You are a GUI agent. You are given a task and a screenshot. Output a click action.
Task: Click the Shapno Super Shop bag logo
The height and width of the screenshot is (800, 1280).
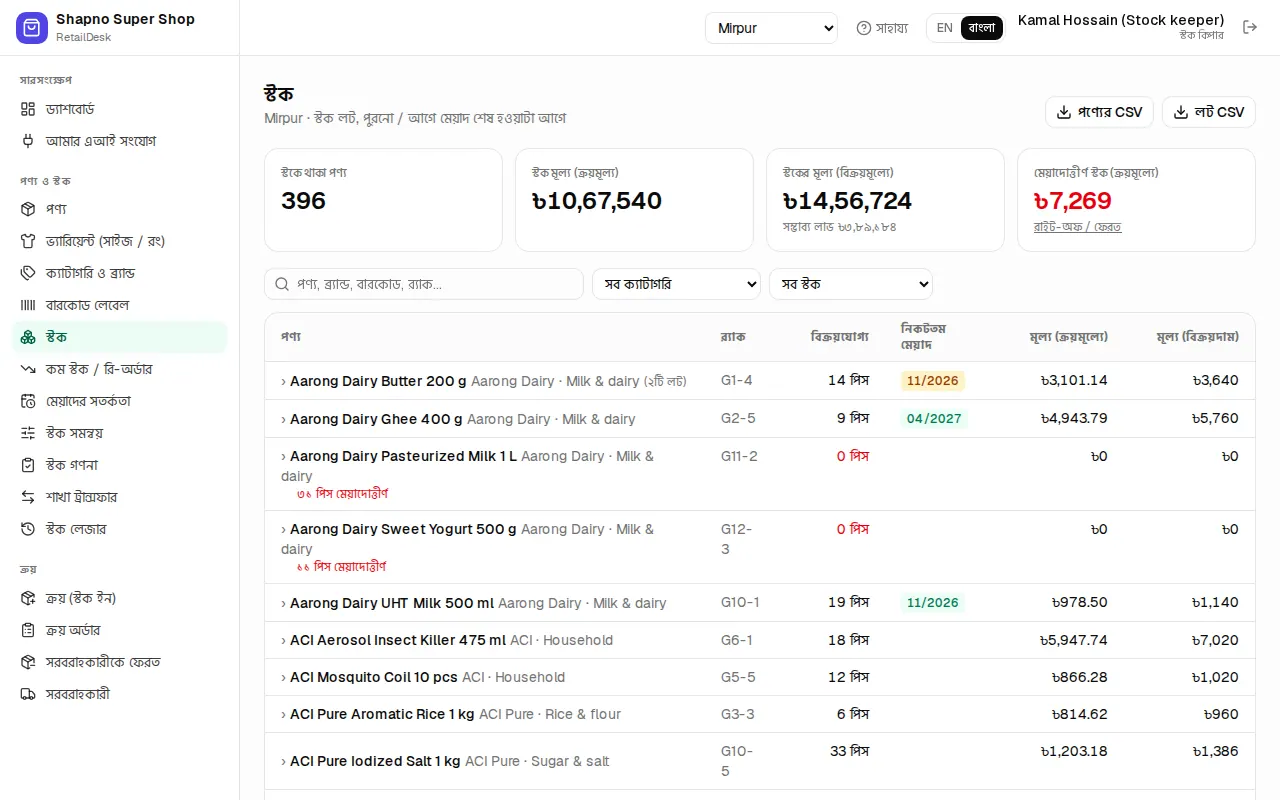click(x=32, y=28)
